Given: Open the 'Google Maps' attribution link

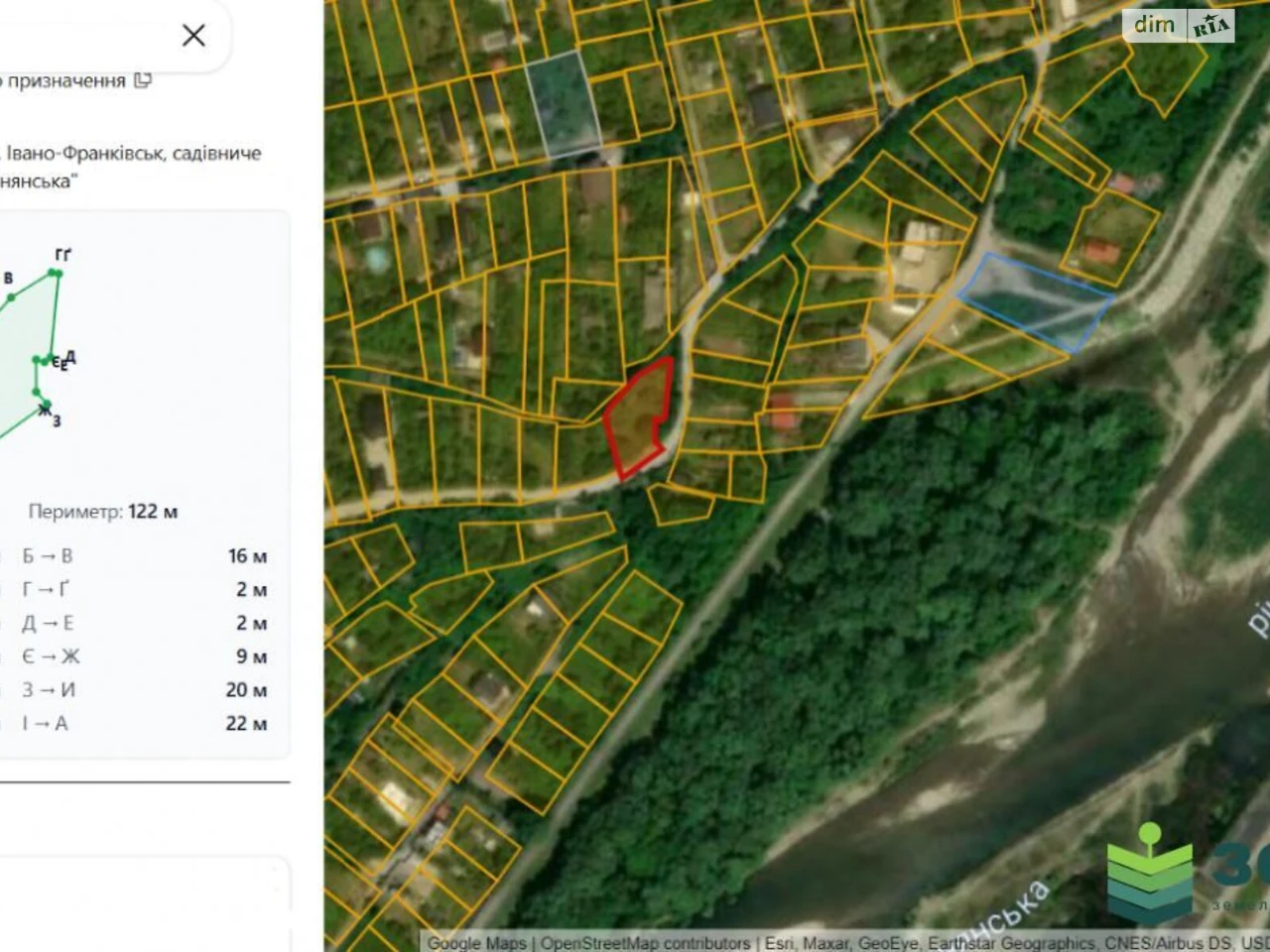Looking at the screenshot, I should pos(476,943).
